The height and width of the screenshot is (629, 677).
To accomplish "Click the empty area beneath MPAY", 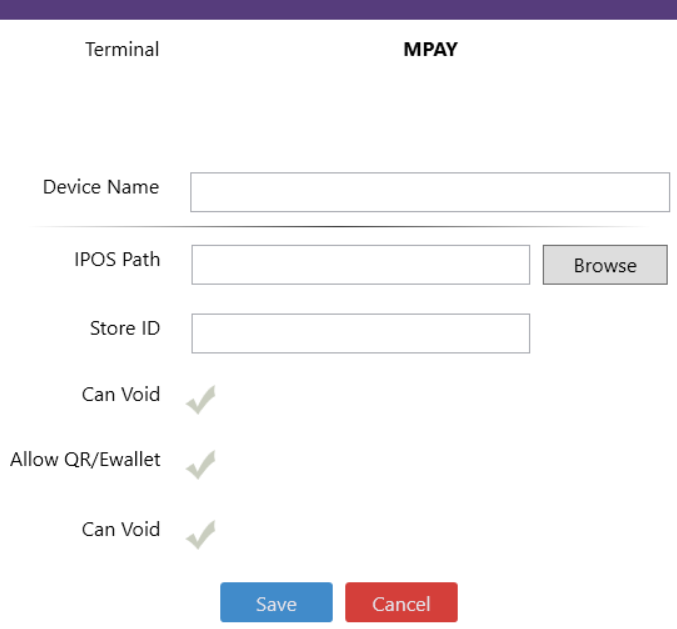I will pos(429,110).
